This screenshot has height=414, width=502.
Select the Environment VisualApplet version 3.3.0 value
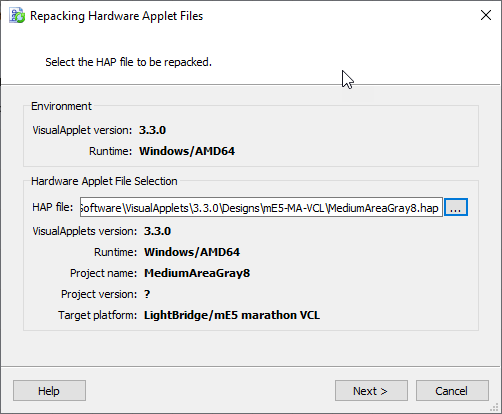(x=152, y=130)
